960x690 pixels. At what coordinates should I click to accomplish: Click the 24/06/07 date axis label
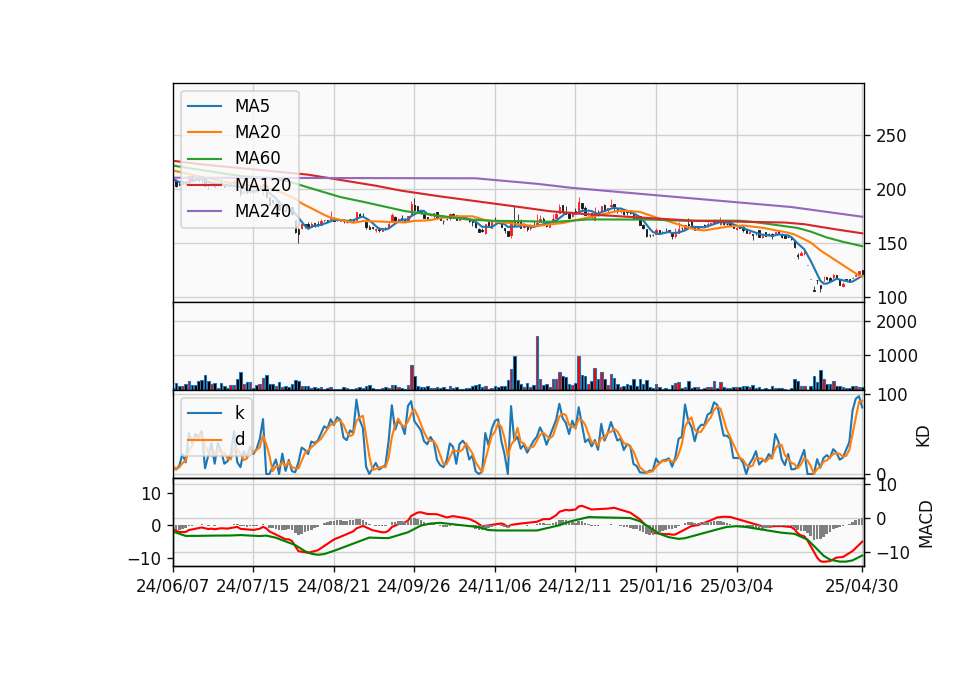[x=173, y=586]
